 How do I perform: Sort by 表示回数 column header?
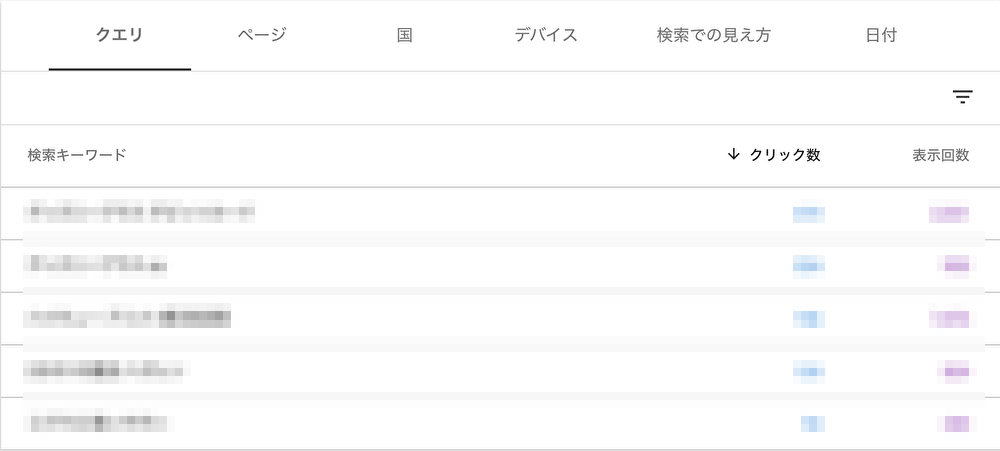pyautogui.click(x=941, y=155)
